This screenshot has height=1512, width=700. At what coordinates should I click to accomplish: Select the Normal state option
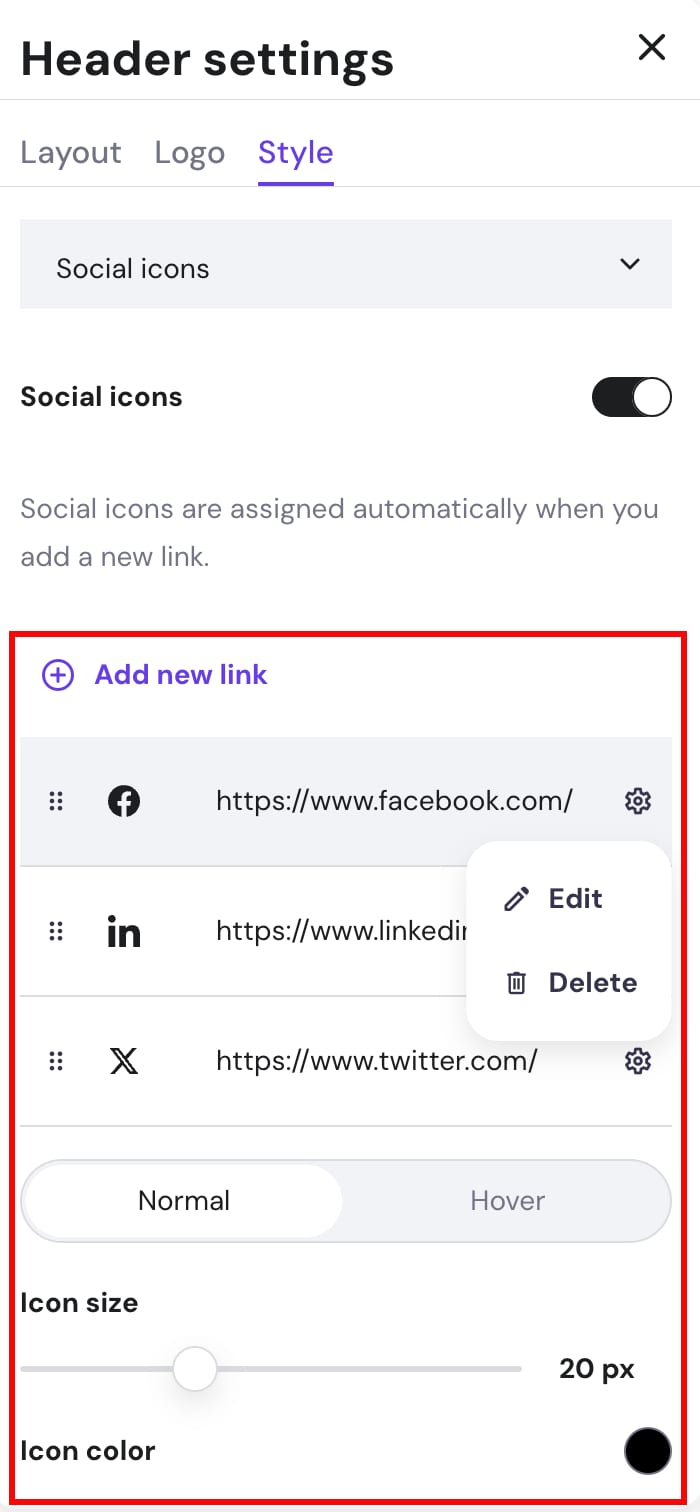click(x=184, y=1200)
